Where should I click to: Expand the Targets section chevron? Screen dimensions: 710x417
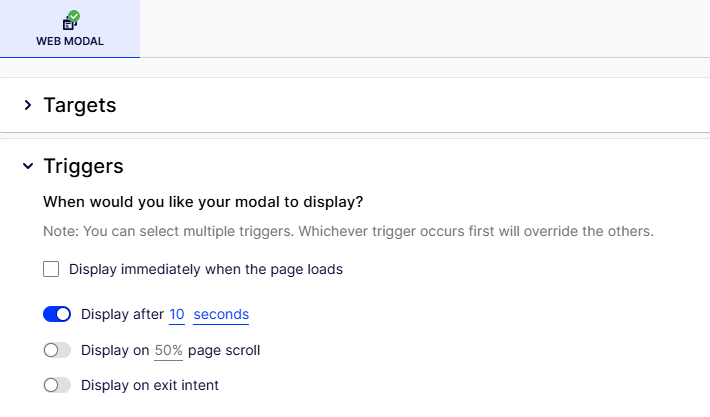(28, 105)
